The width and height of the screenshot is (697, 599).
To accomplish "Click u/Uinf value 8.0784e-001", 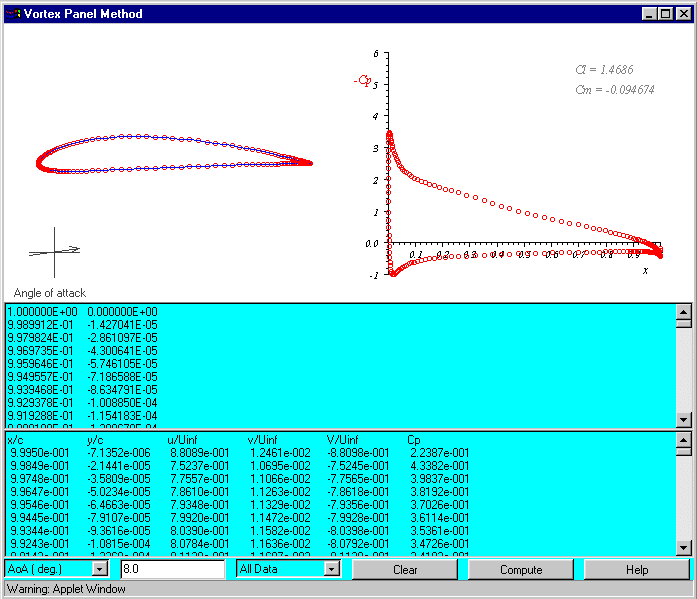I will [200, 544].
